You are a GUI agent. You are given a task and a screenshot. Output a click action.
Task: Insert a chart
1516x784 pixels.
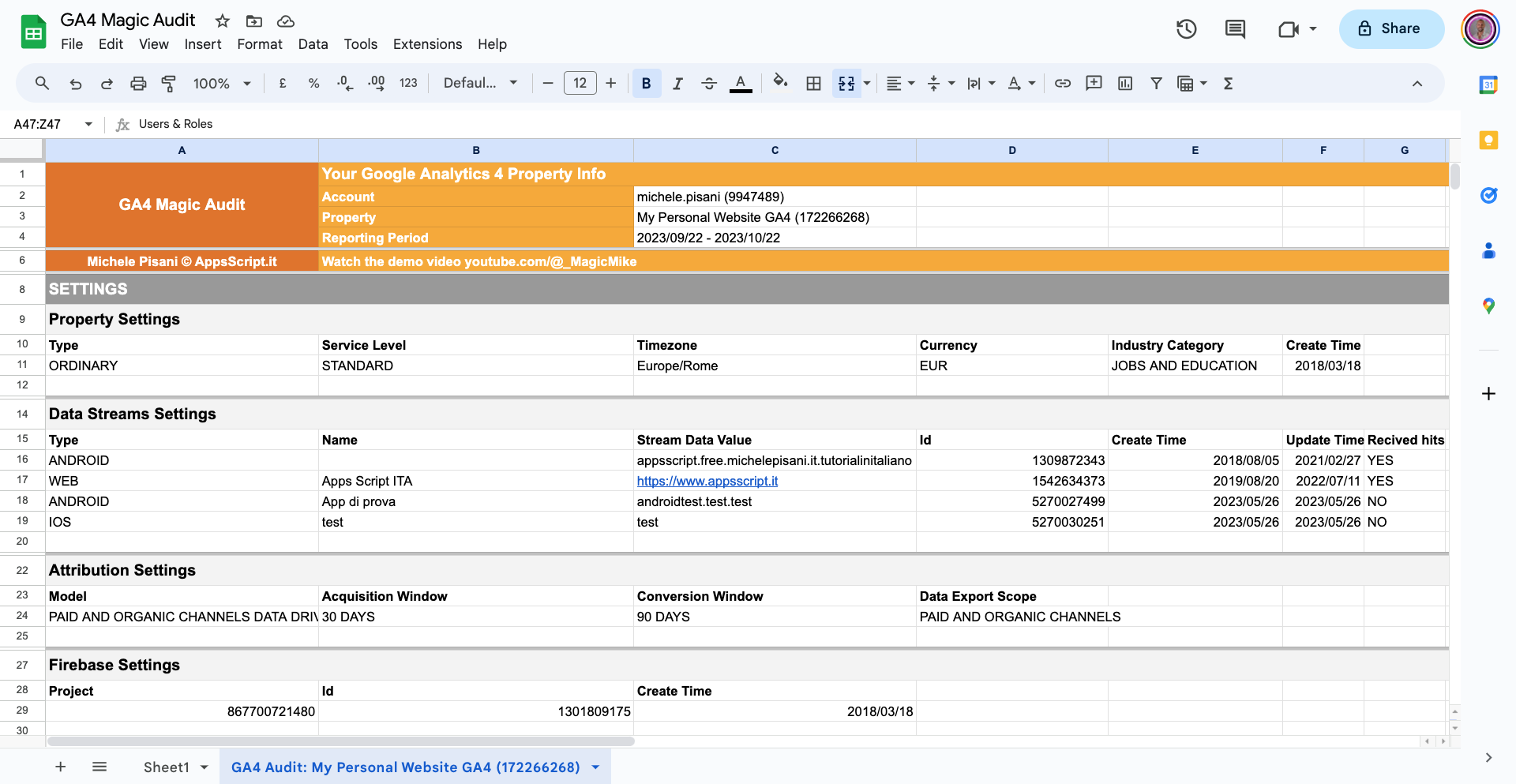[1125, 83]
